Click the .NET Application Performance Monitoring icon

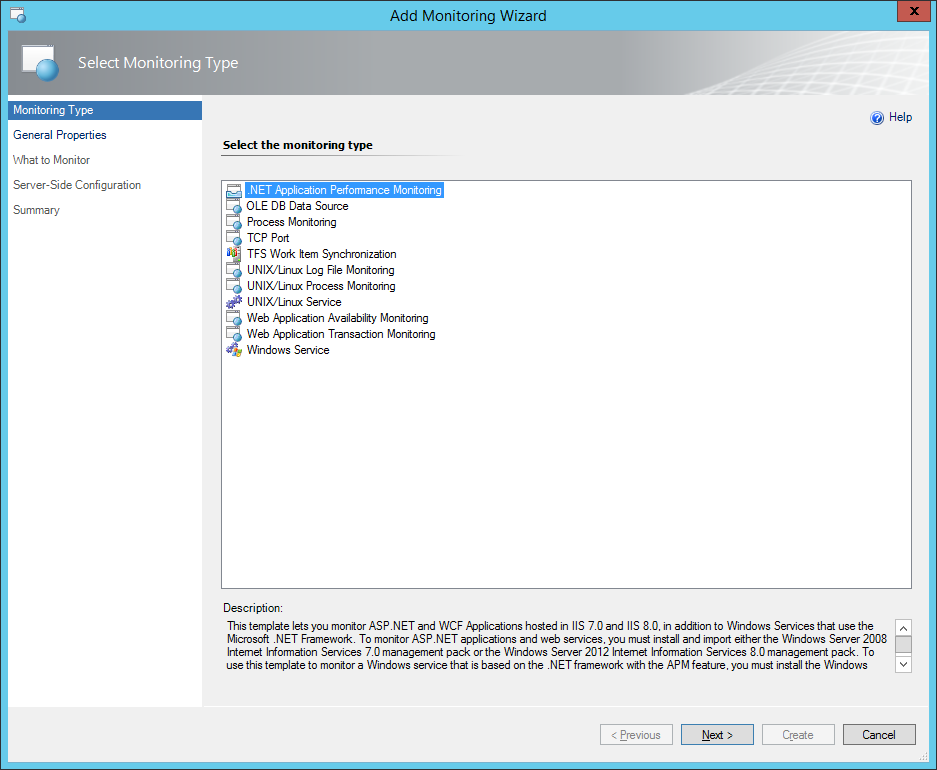234,190
